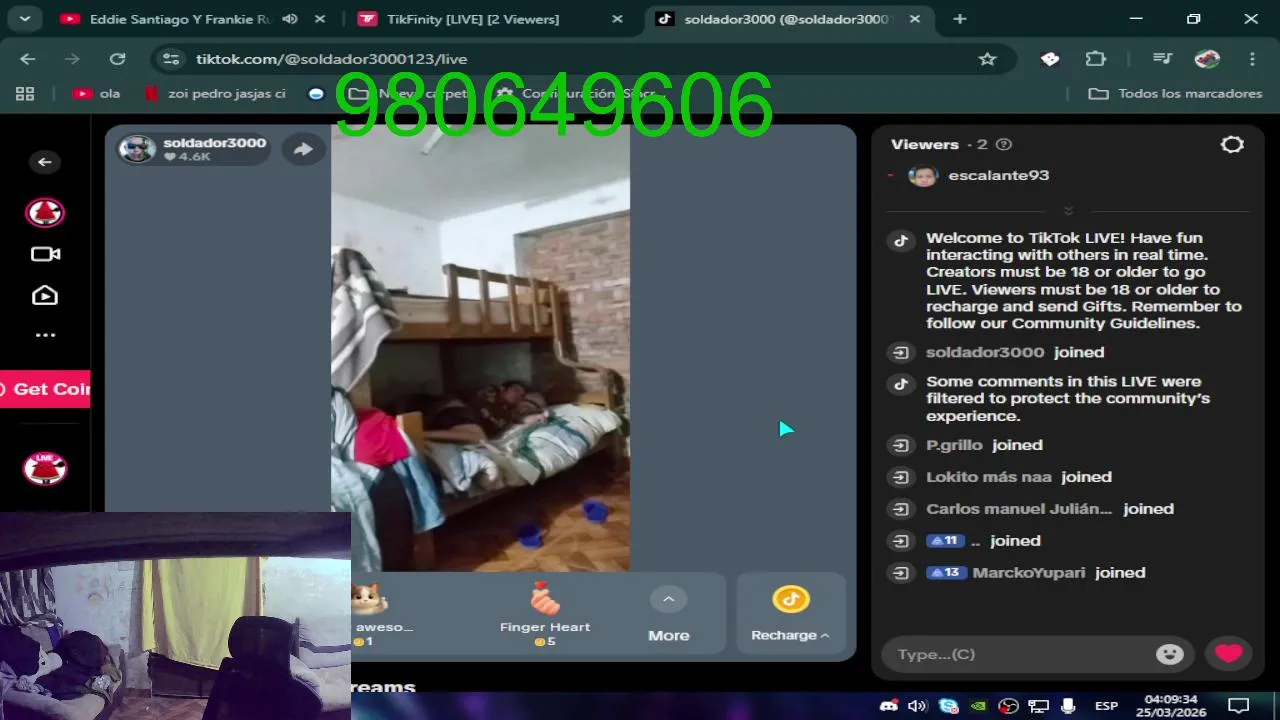Open soldador3000 streamer profile
1280x720 pixels.
pos(194,149)
